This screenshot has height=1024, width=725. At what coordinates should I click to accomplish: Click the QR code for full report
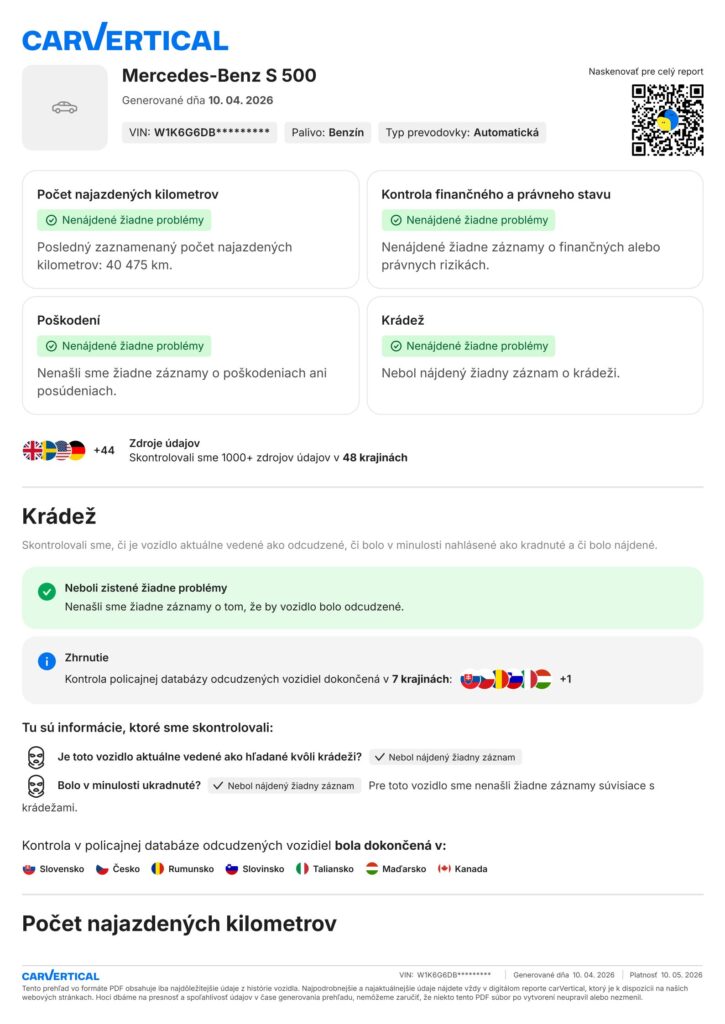668,120
